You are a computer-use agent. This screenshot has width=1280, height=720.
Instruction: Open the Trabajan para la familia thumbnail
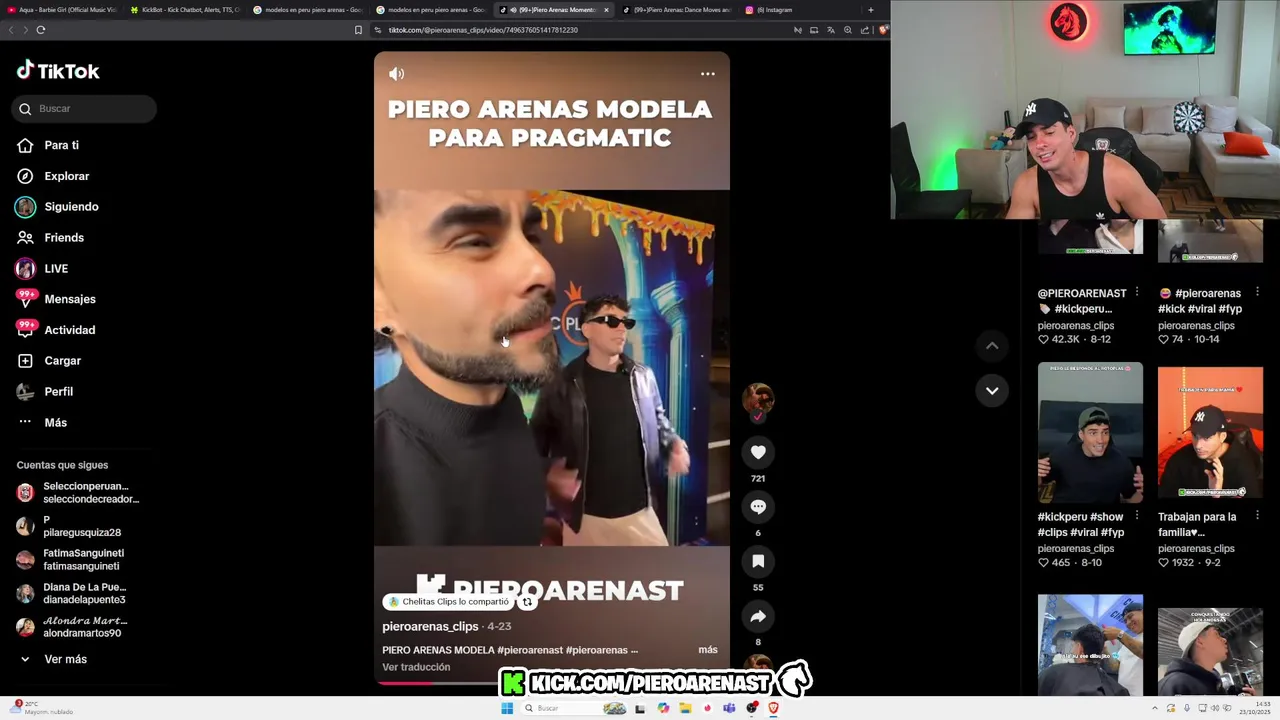click(x=1210, y=433)
